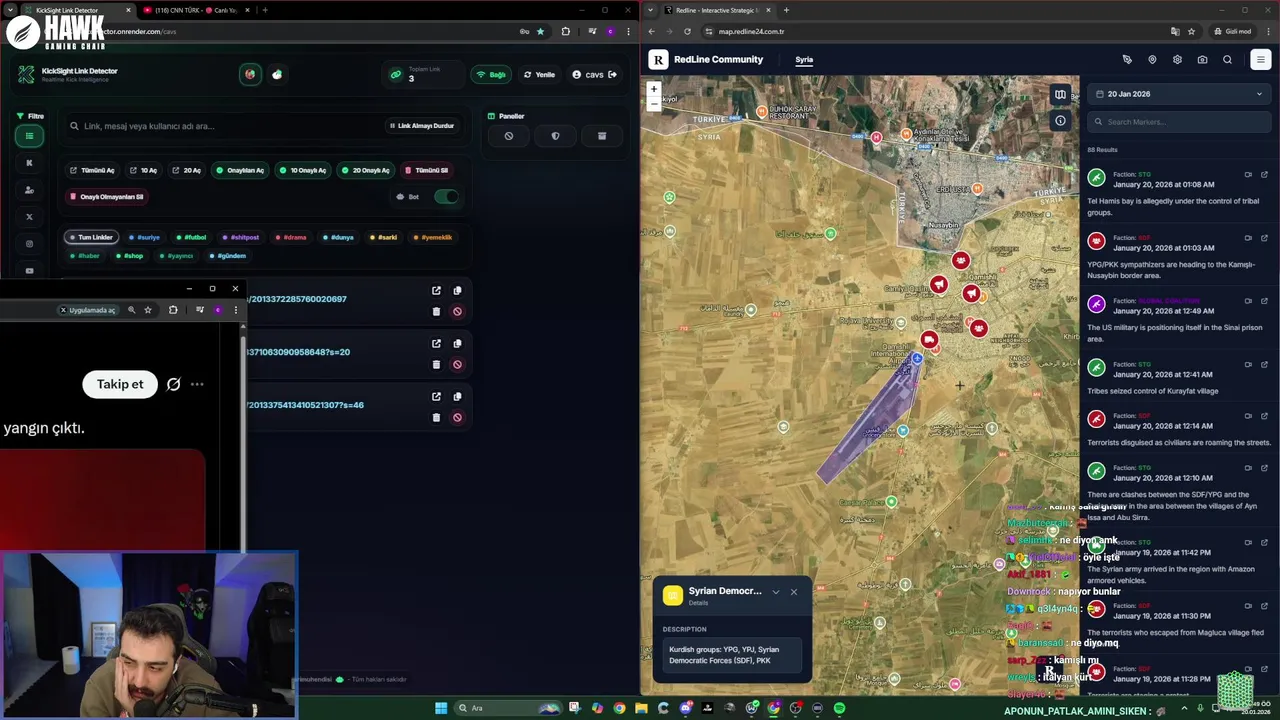
Task: Toggle the Bot switch off
Action: pos(446,196)
